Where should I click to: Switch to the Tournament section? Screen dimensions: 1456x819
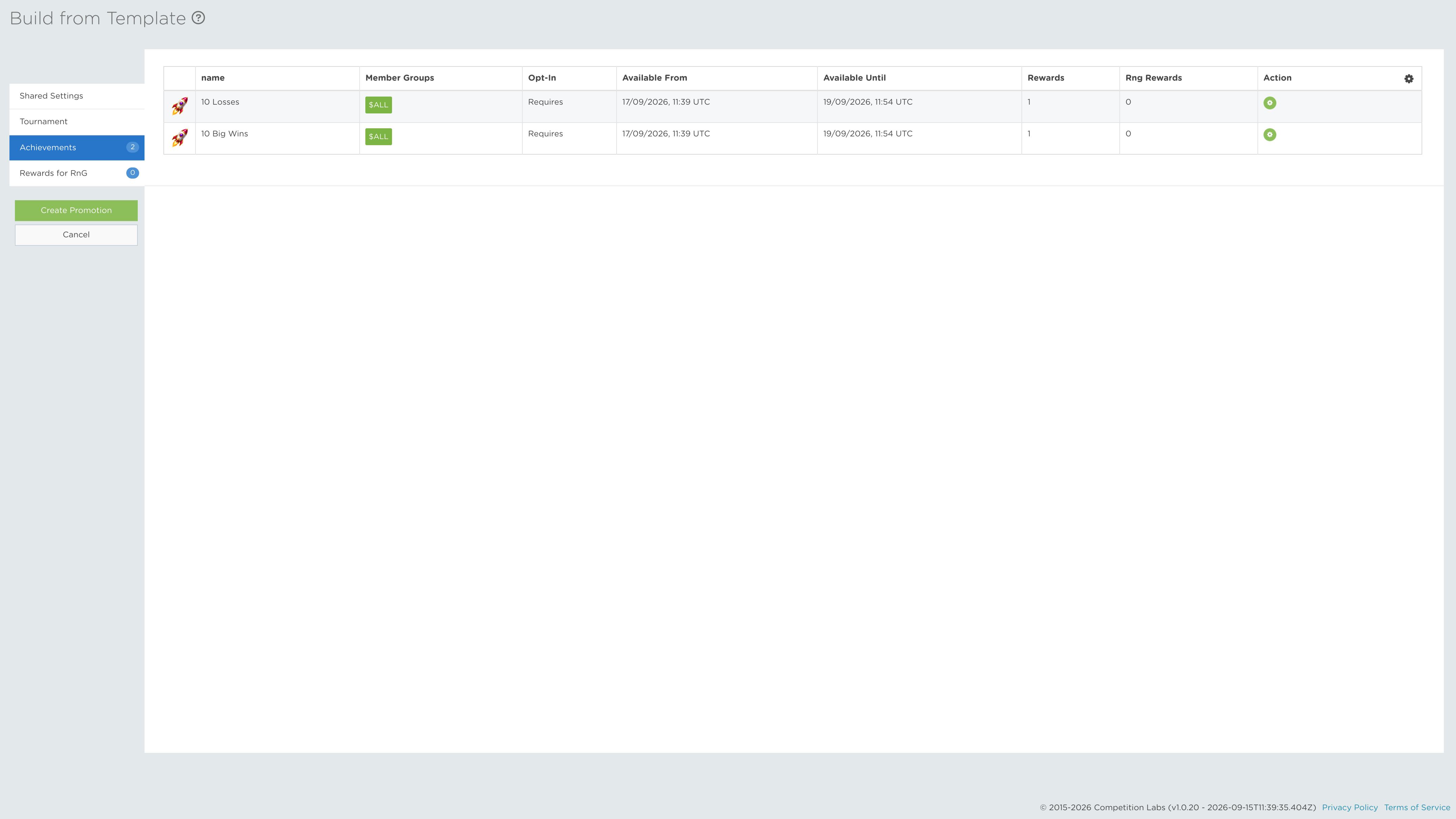click(77, 122)
